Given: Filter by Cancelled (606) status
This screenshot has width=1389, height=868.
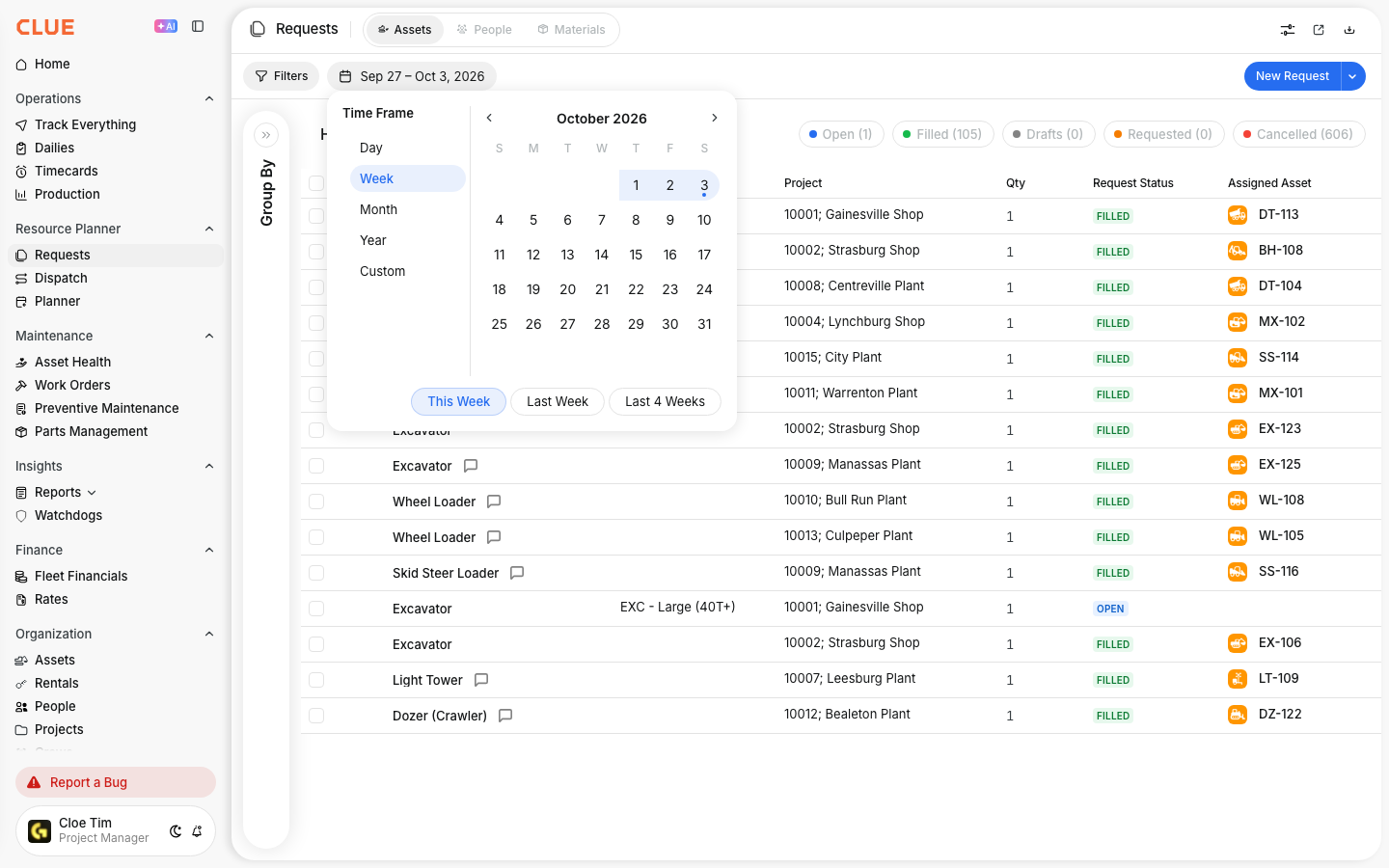Looking at the screenshot, I should (1298, 134).
